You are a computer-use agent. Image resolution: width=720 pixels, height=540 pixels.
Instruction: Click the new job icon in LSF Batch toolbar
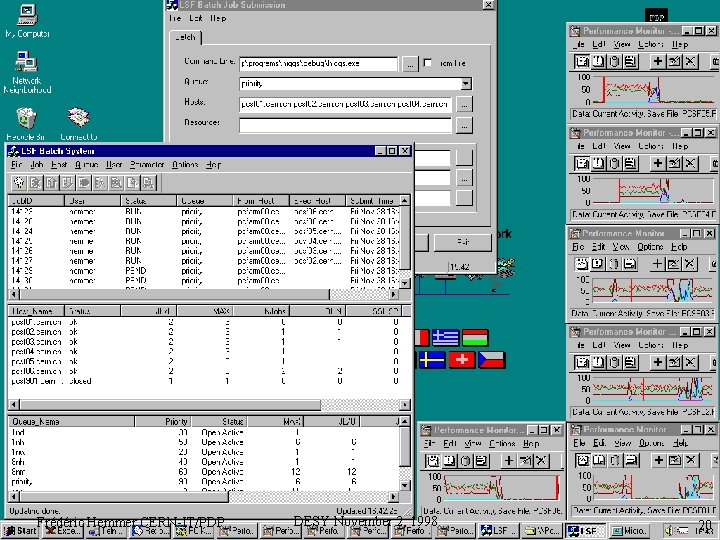click(19, 183)
